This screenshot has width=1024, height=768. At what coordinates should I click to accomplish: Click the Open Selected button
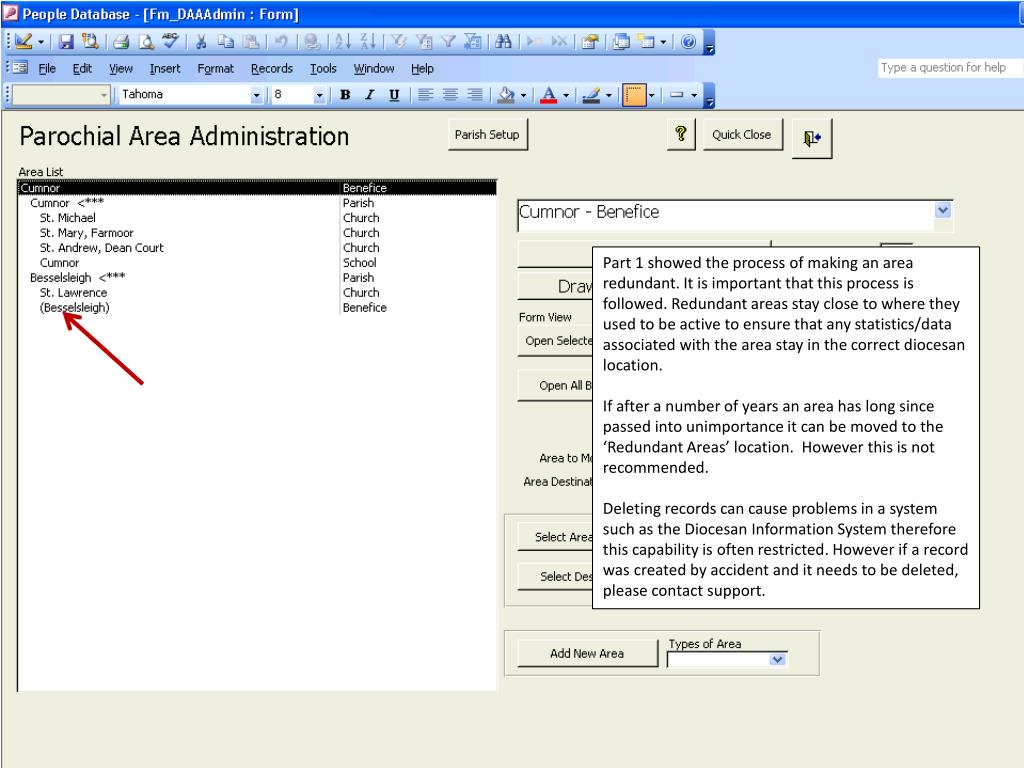point(556,341)
